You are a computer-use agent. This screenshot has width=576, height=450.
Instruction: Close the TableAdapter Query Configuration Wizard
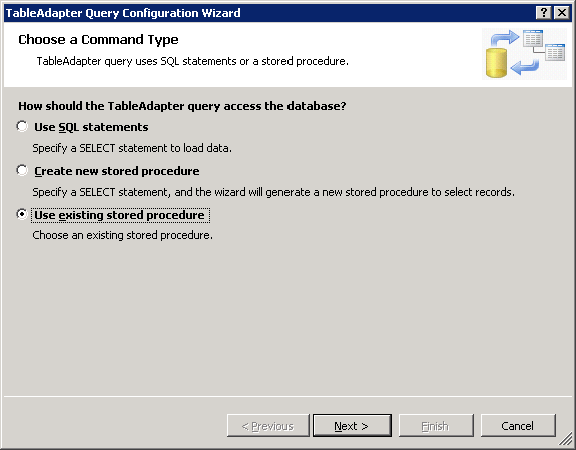coord(562,13)
